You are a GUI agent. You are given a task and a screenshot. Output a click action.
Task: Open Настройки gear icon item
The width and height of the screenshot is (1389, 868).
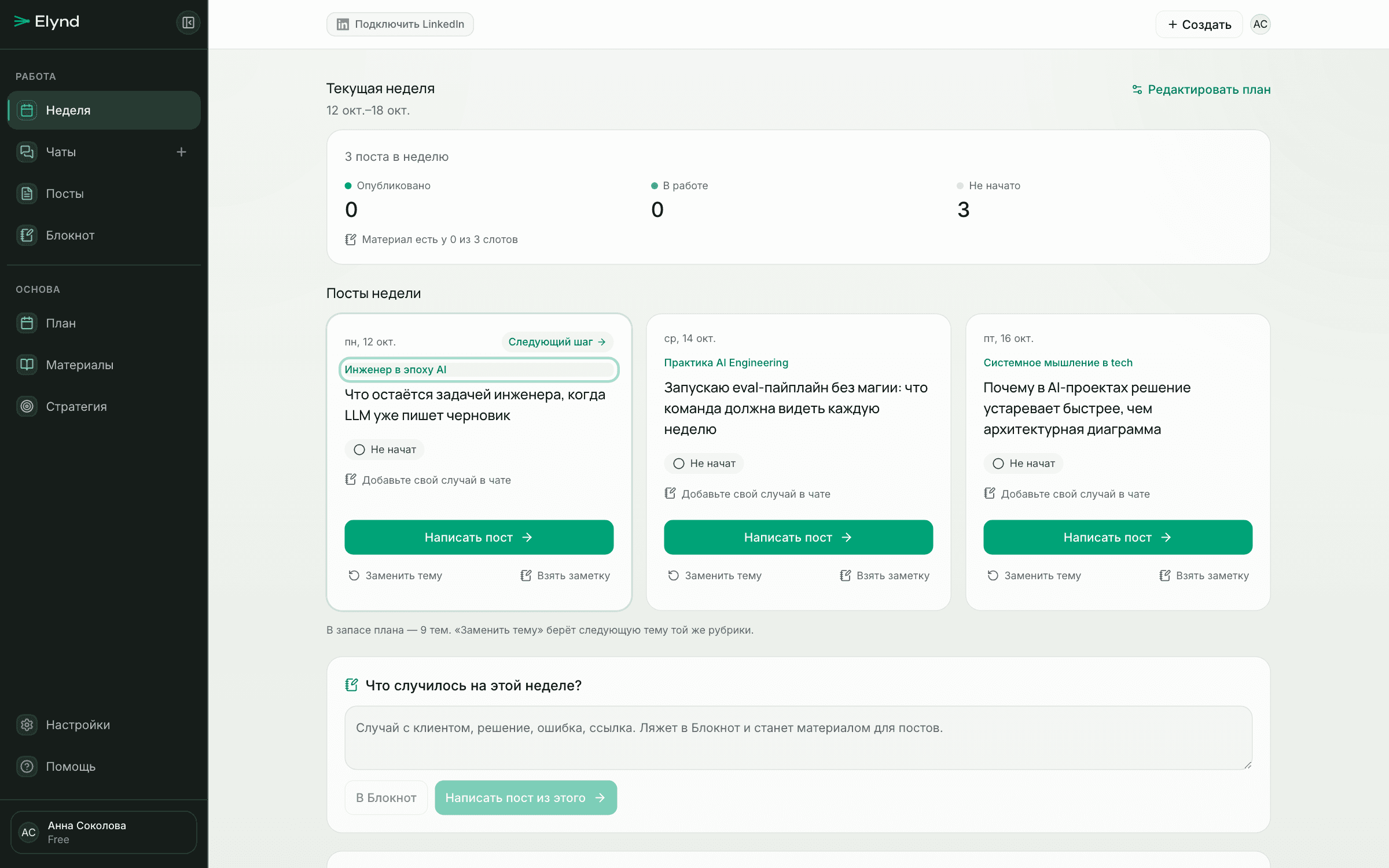[104, 724]
